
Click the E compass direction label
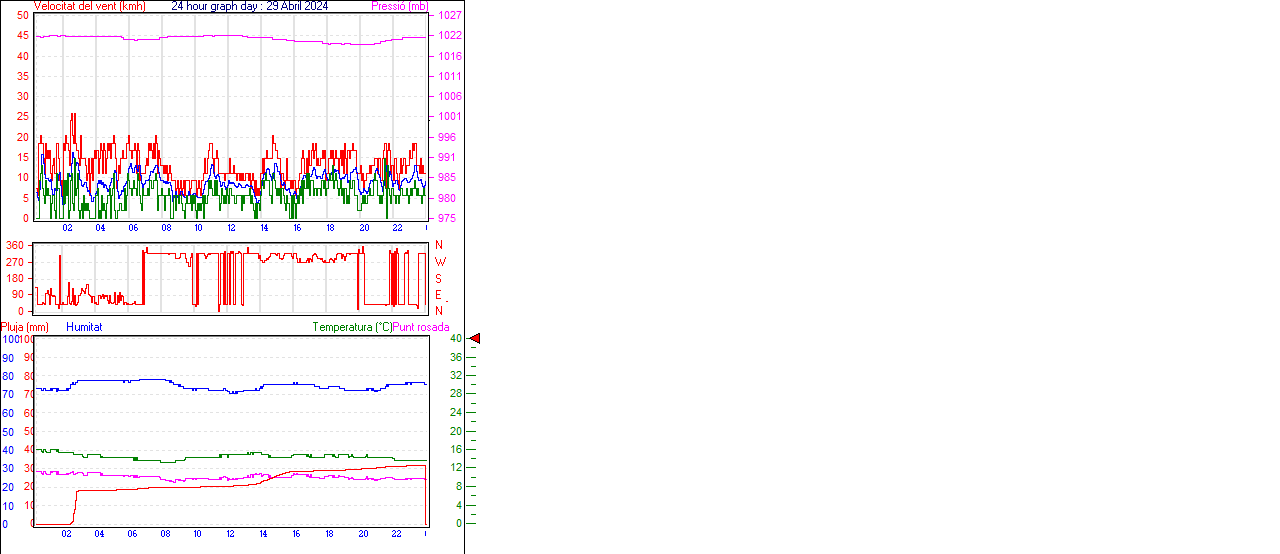(x=438, y=295)
